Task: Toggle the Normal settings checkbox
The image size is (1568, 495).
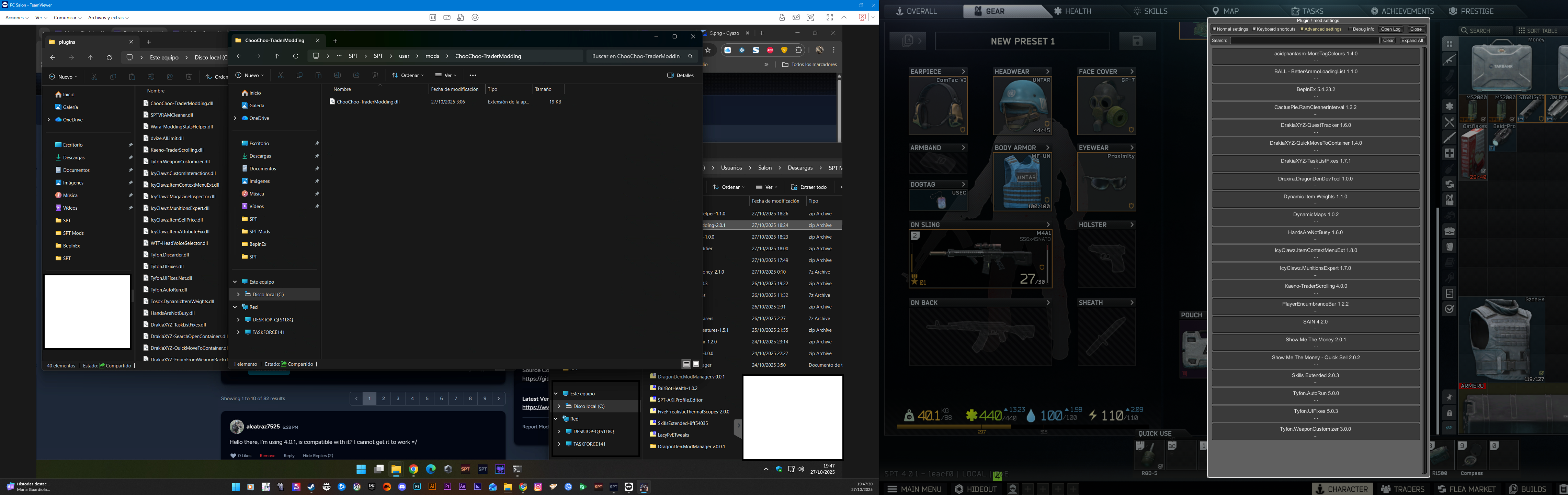Action: click(1214, 29)
